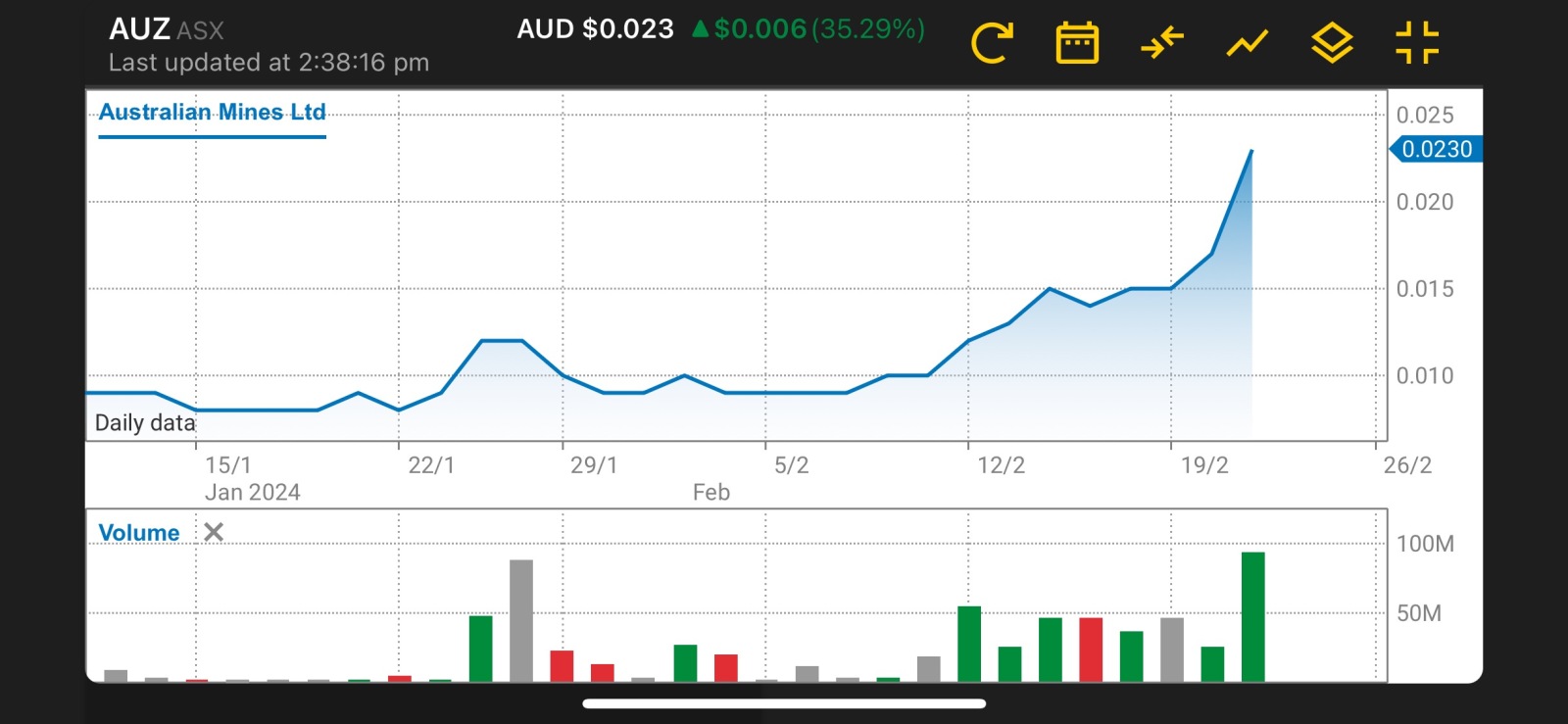The image size is (1568, 724).
Task: Tap the Volume panel label
Action: click(139, 533)
